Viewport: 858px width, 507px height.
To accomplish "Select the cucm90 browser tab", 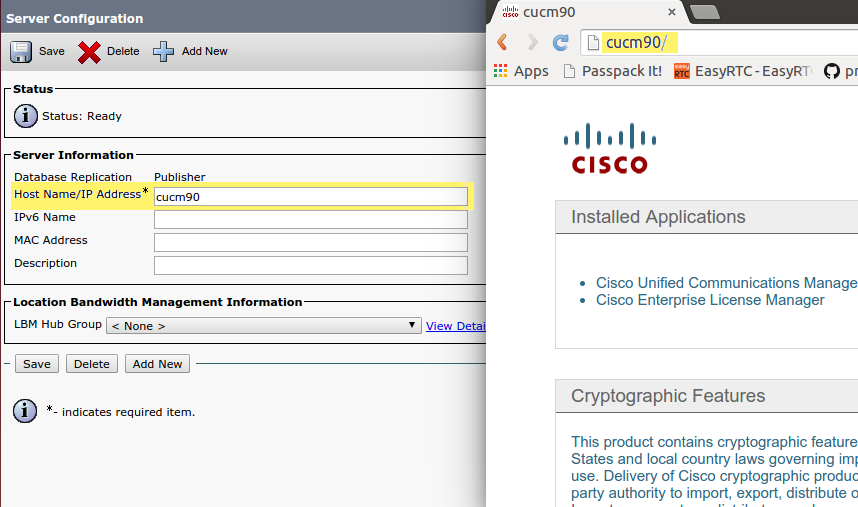I will (x=587, y=12).
